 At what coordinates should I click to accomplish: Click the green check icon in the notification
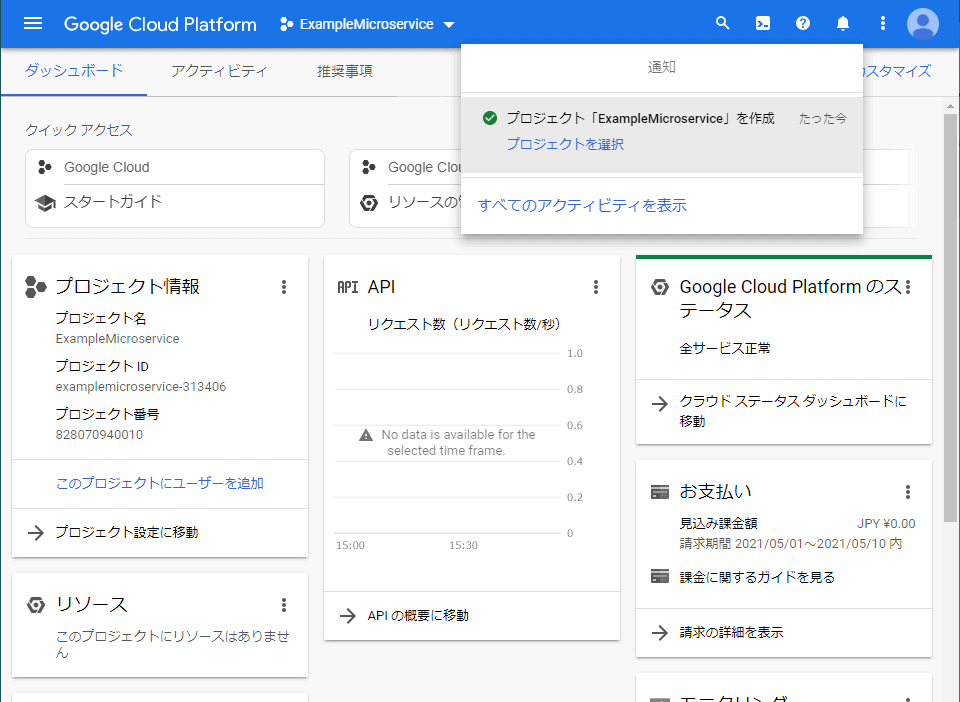point(490,118)
